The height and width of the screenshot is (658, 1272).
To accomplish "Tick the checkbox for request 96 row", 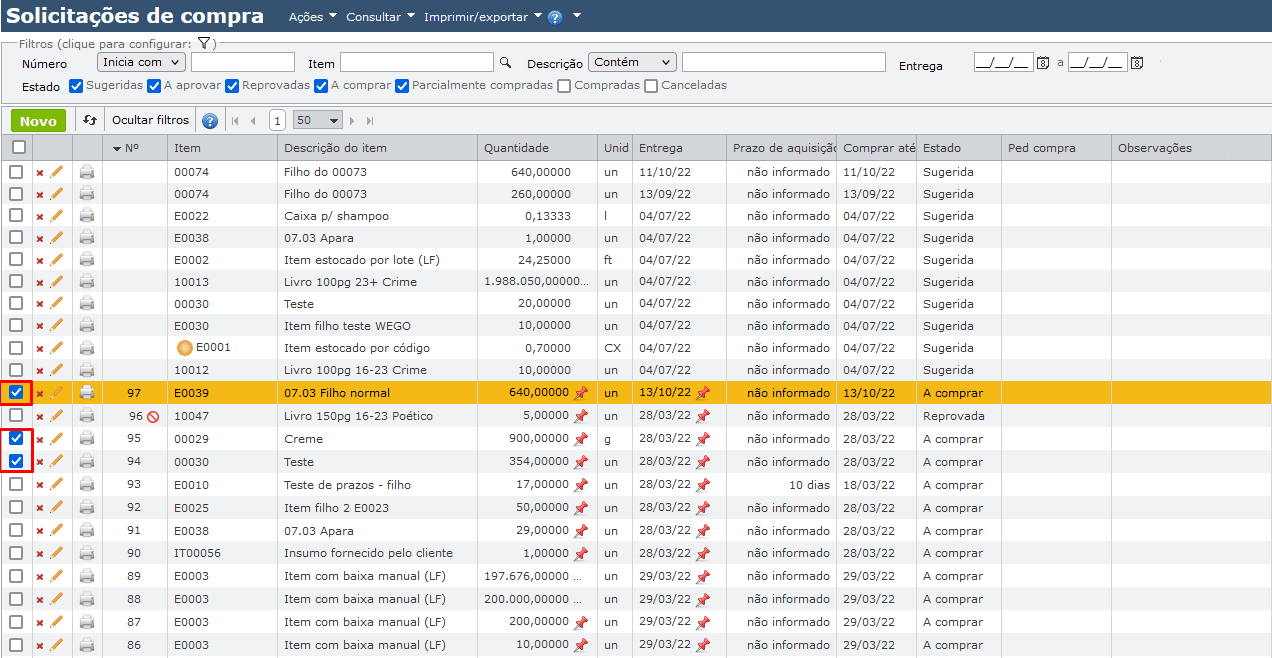I will (x=17, y=416).
